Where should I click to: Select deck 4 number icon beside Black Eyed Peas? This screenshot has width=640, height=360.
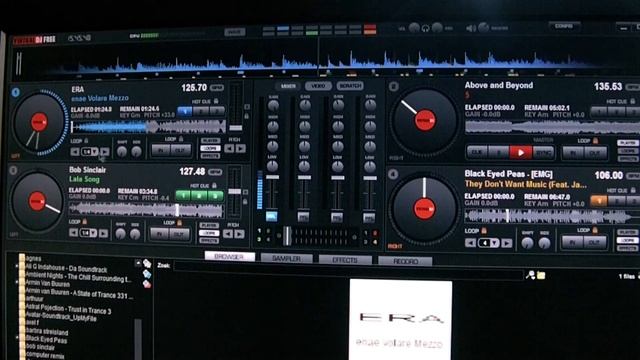pos(393,175)
